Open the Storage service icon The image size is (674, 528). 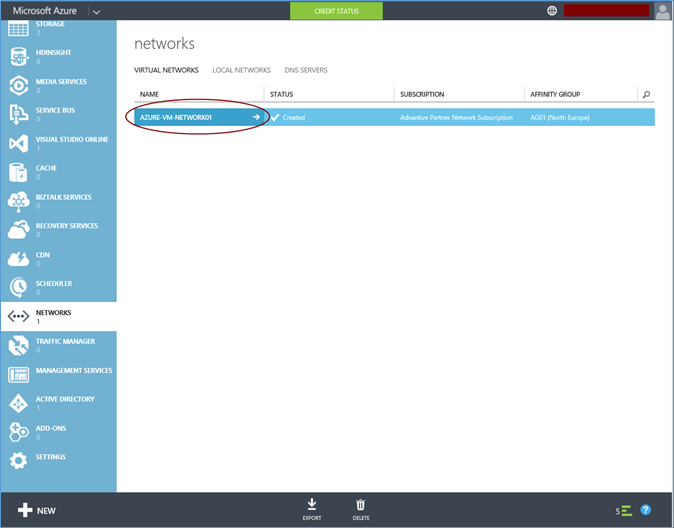18,29
